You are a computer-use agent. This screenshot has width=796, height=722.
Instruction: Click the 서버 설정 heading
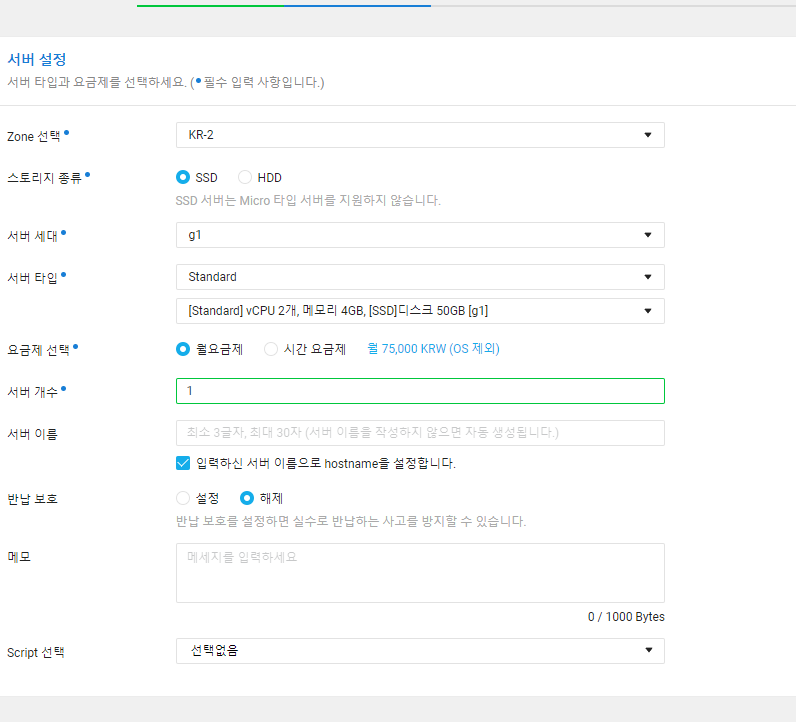pyautogui.click(x=37, y=59)
